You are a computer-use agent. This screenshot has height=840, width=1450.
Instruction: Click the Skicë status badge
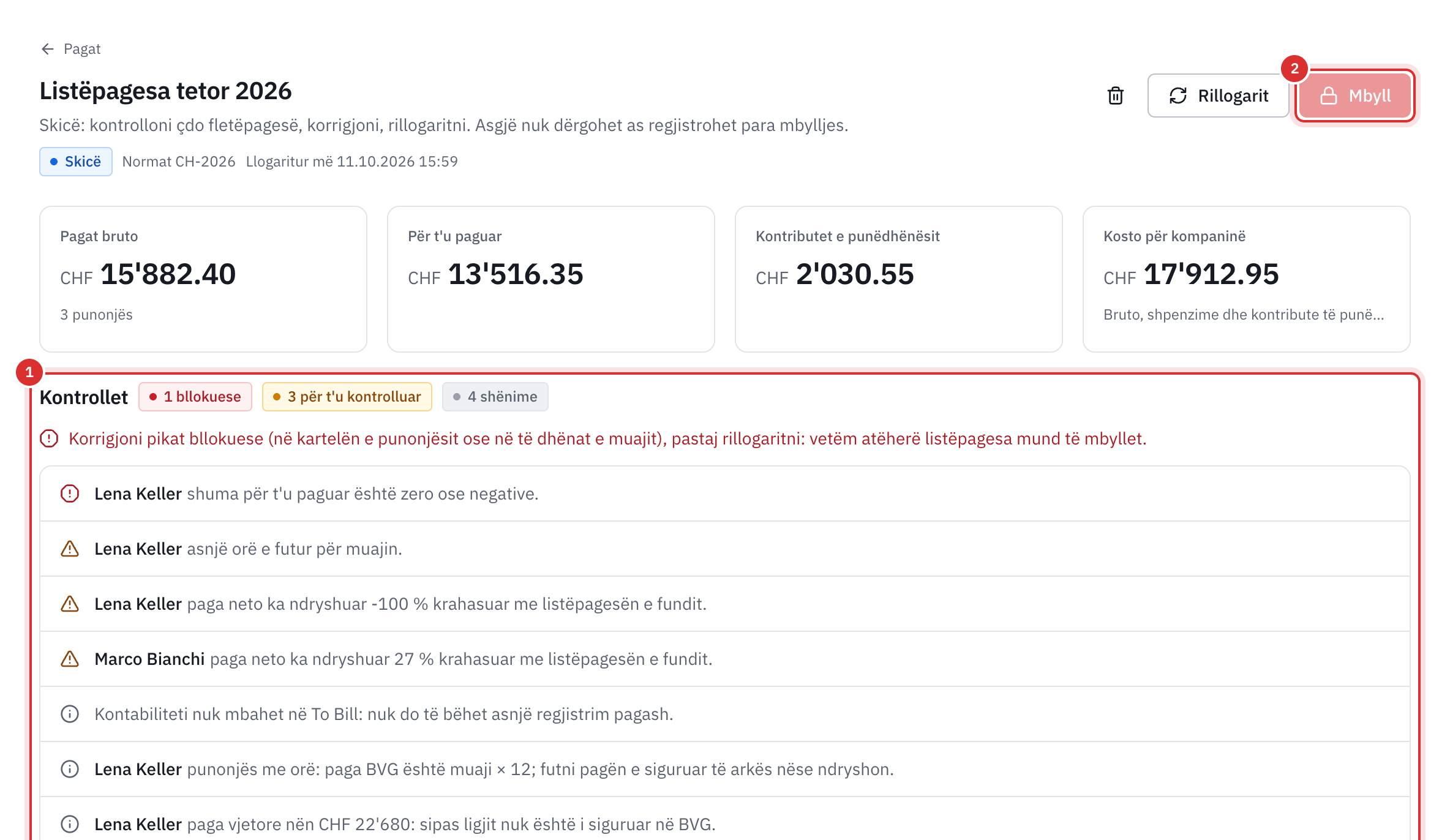[76, 162]
